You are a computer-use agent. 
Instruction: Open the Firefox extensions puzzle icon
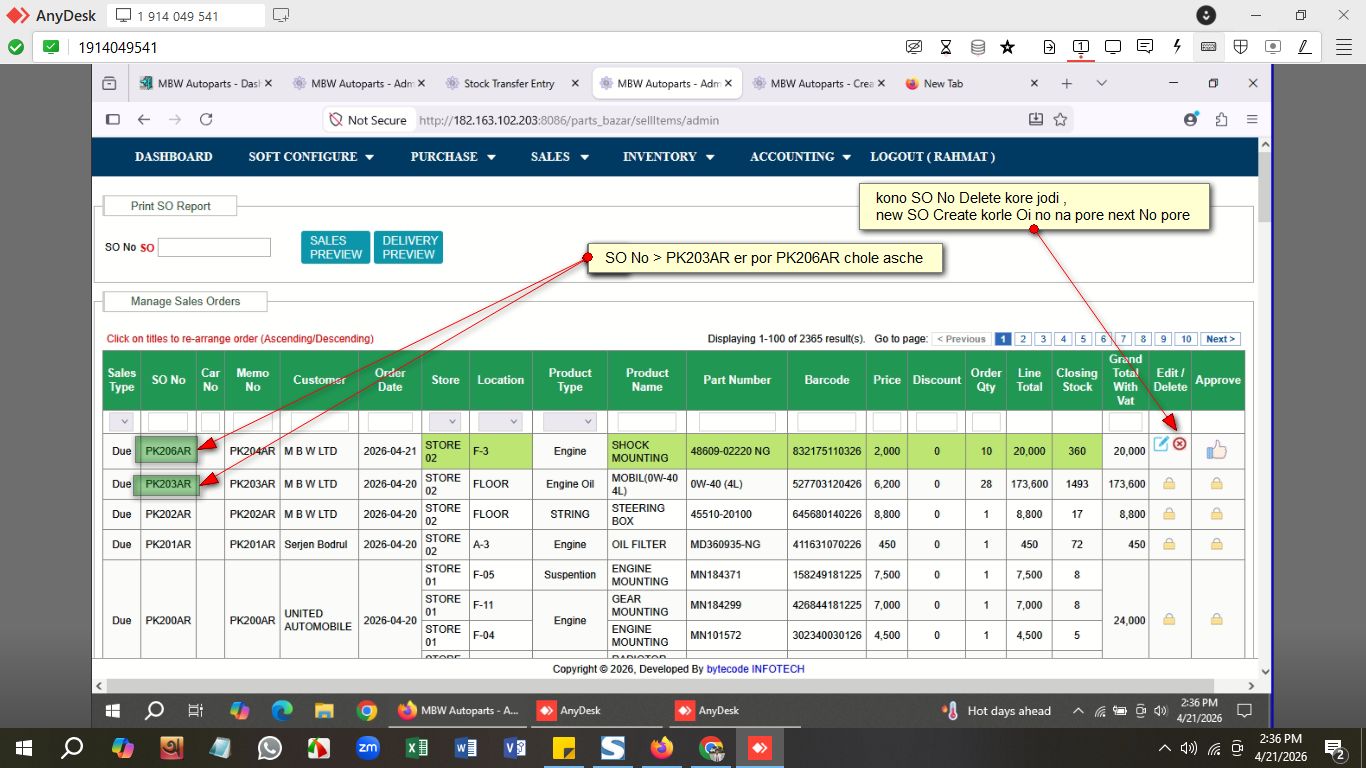[1221, 120]
